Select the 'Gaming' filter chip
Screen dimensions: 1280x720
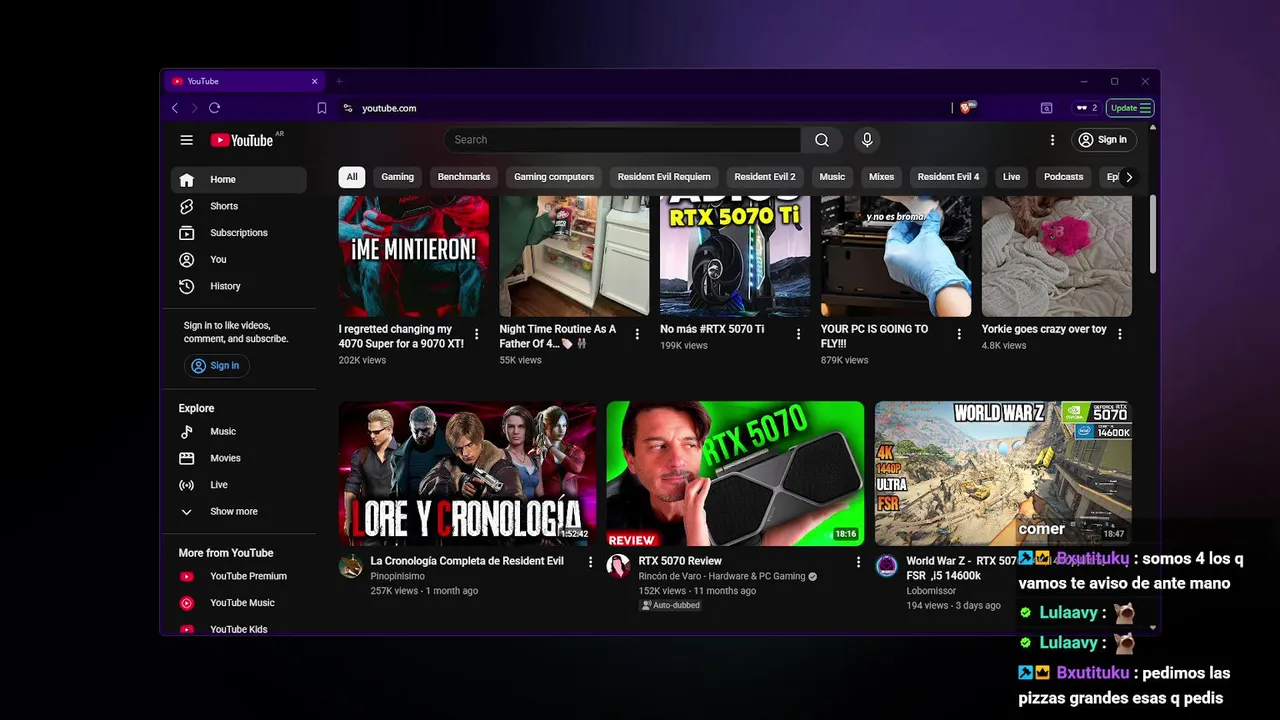point(397,177)
